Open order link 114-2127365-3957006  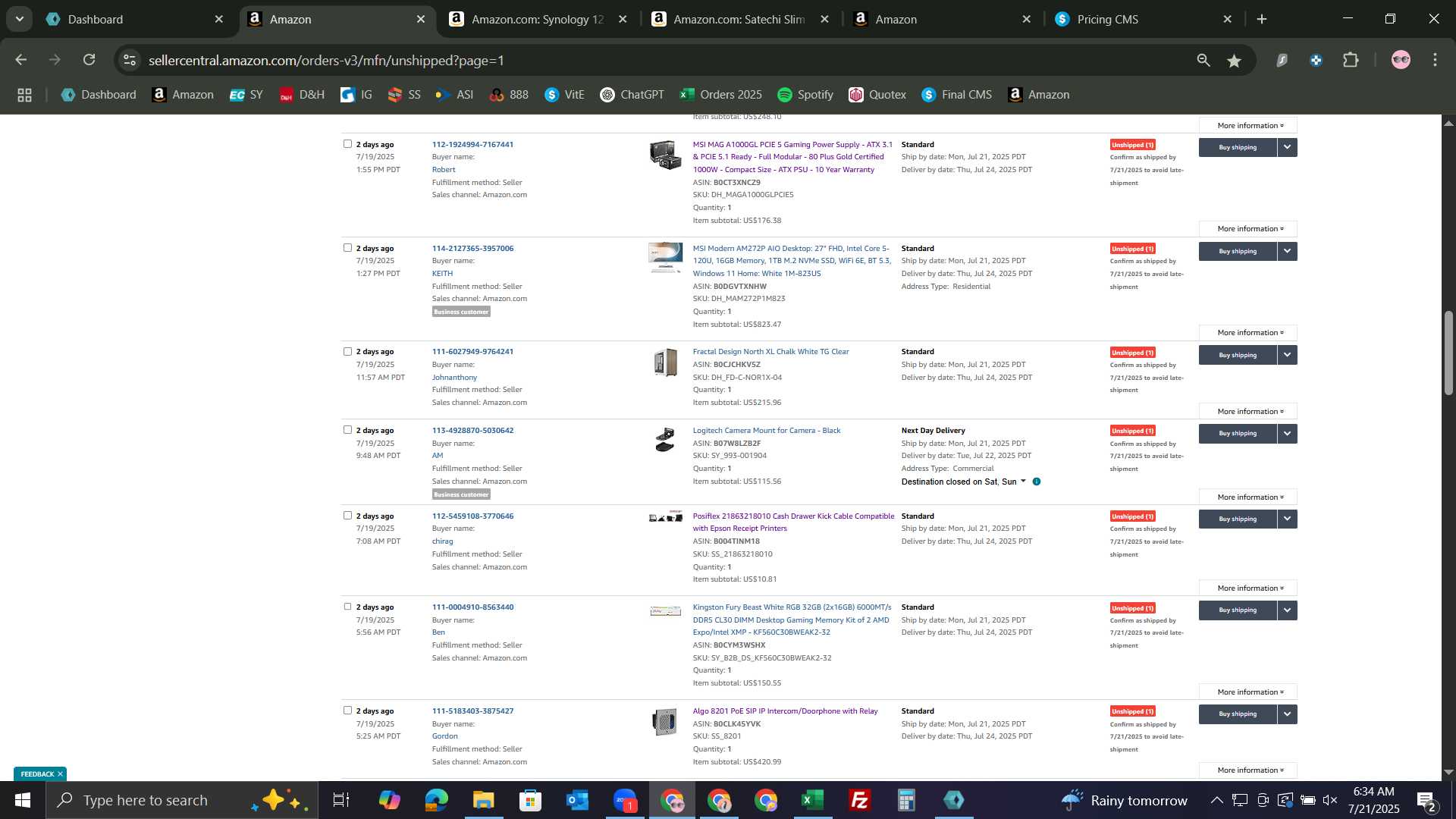[472, 248]
